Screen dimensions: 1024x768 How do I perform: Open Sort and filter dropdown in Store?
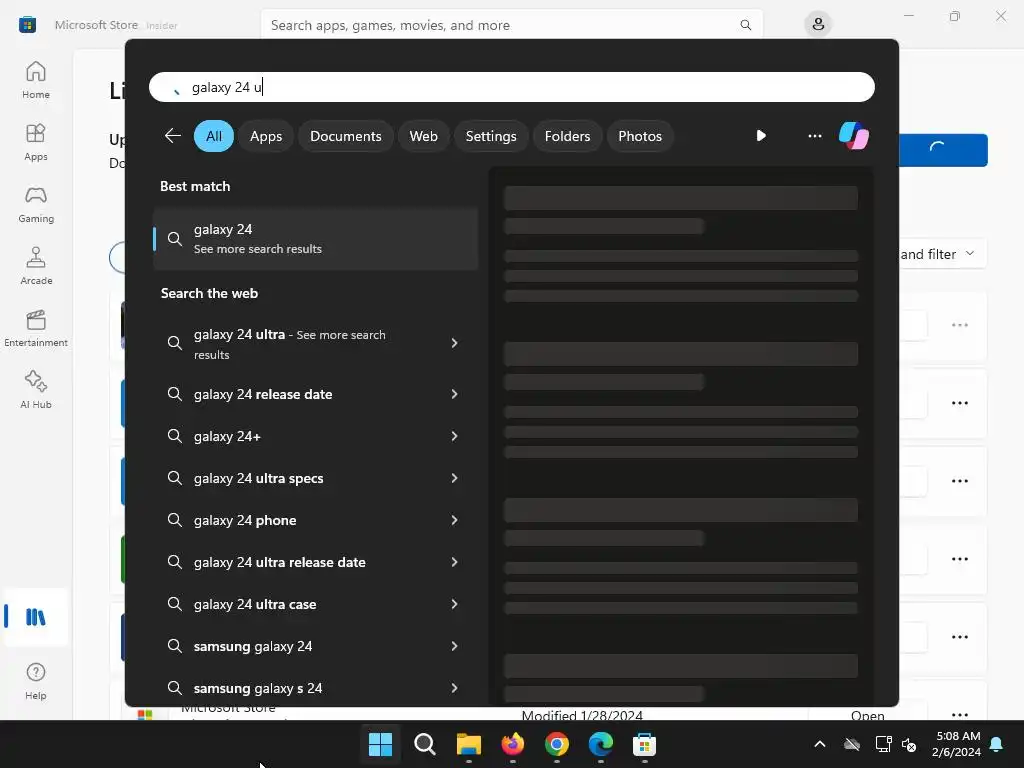pos(942,253)
